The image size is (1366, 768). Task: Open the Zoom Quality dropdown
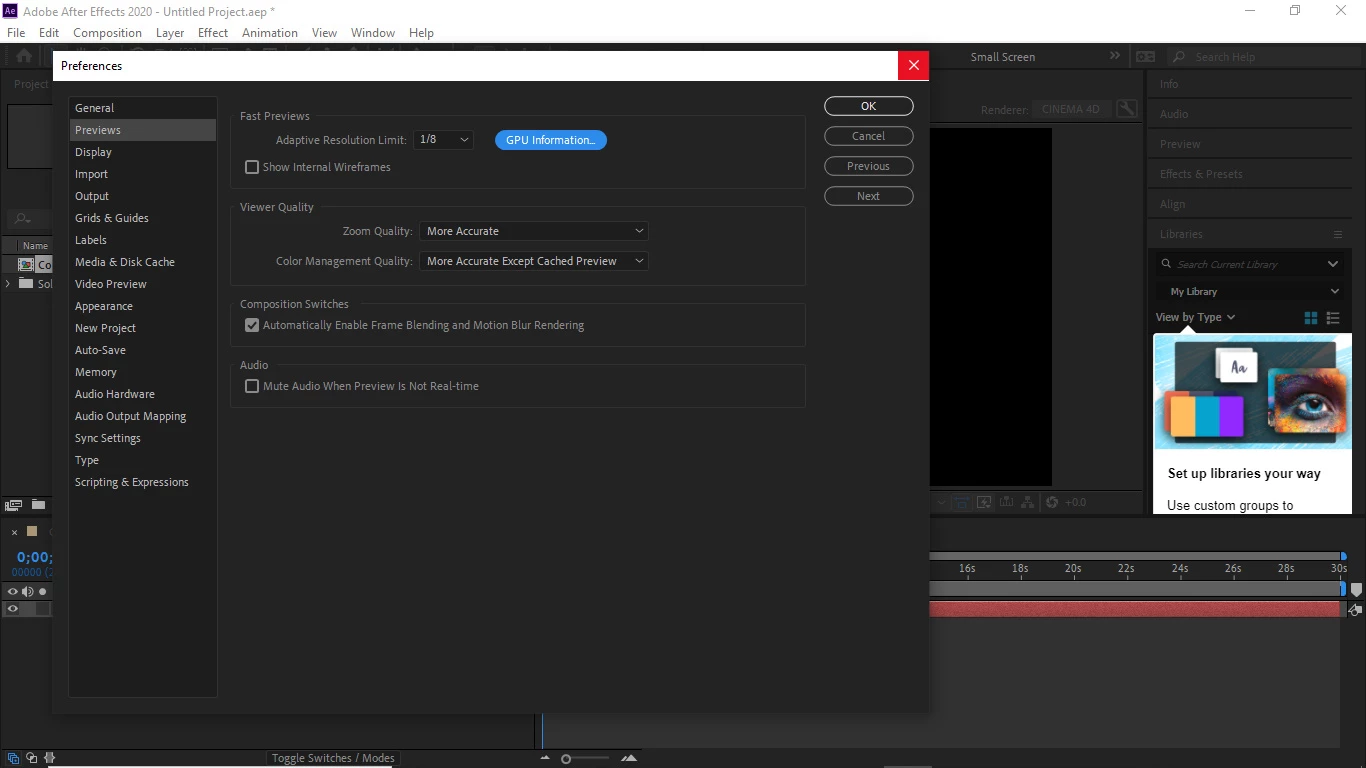point(534,231)
